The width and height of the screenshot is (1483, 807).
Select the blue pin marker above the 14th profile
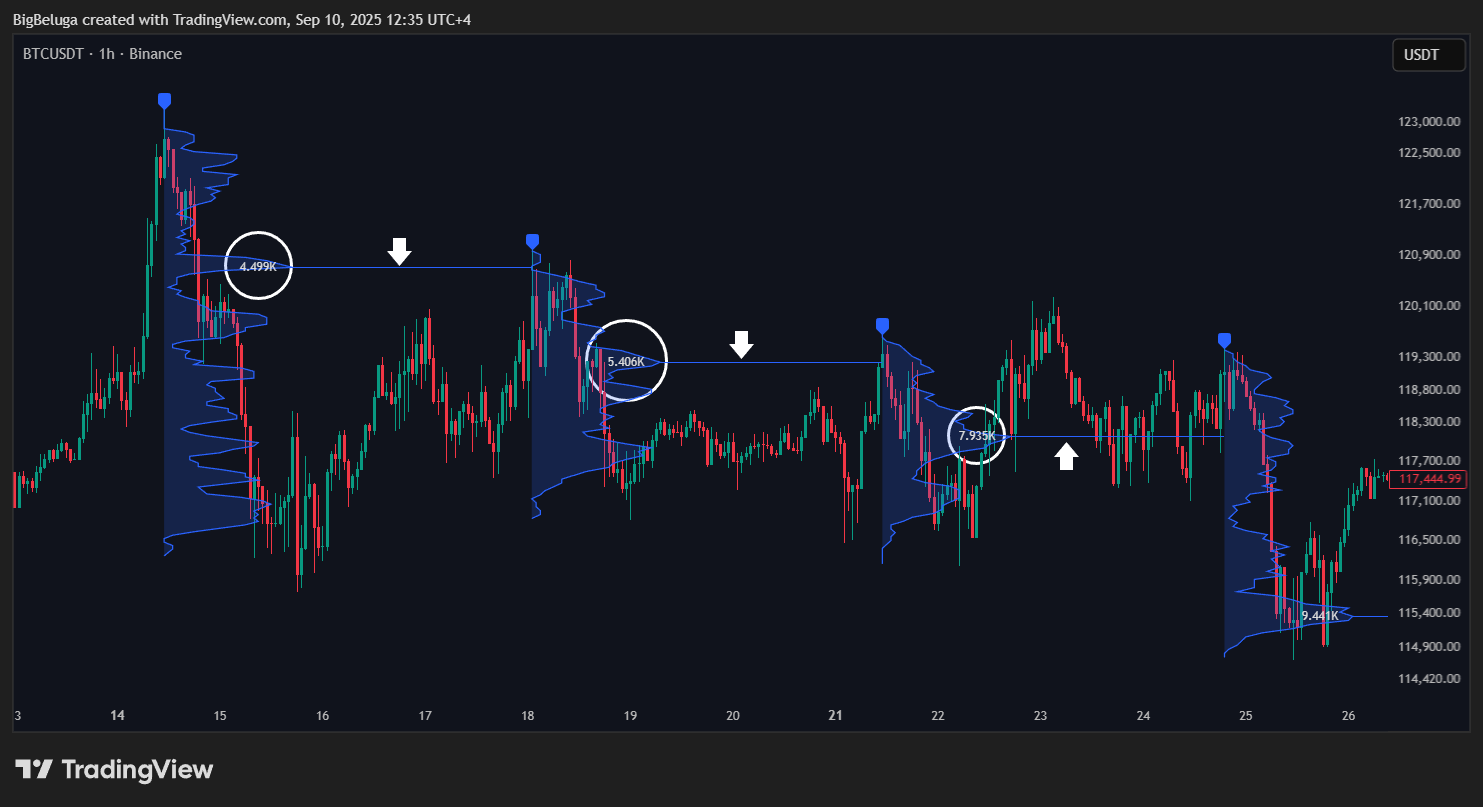pyautogui.click(x=164, y=101)
